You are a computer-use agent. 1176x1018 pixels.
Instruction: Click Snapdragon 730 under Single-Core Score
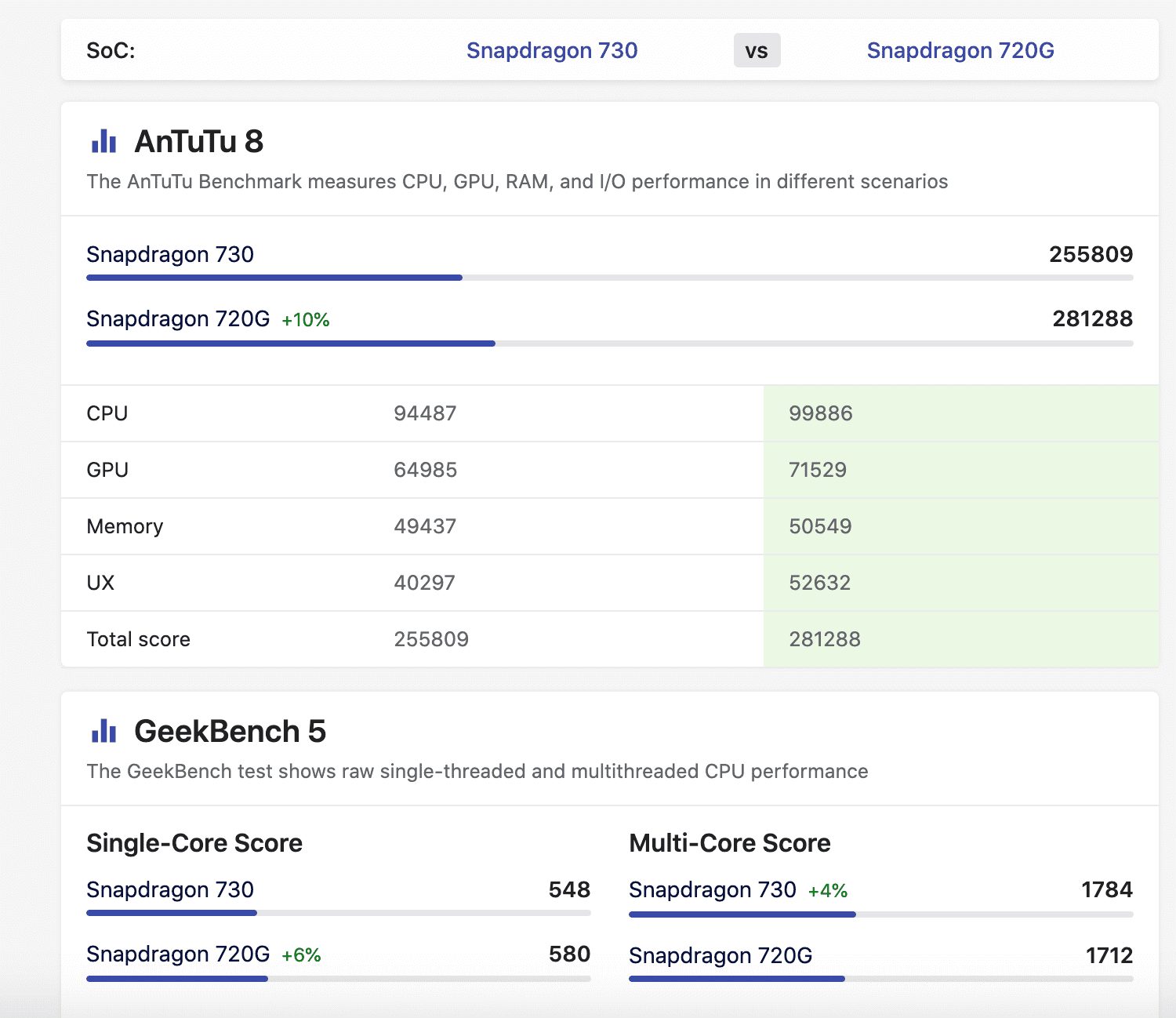point(170,890)
